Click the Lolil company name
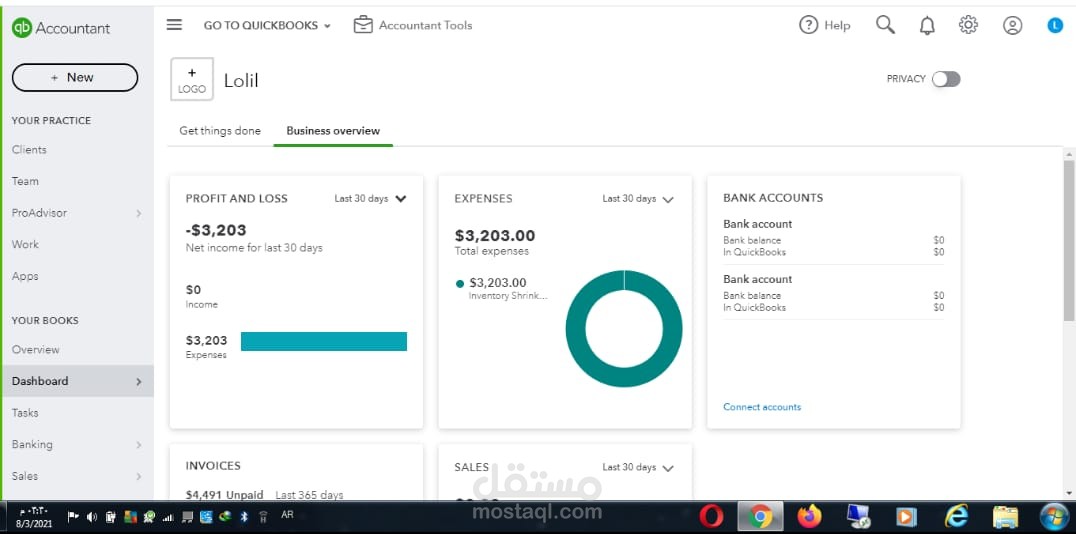The height and width of the screenshot is (534, 1076). 241,80
